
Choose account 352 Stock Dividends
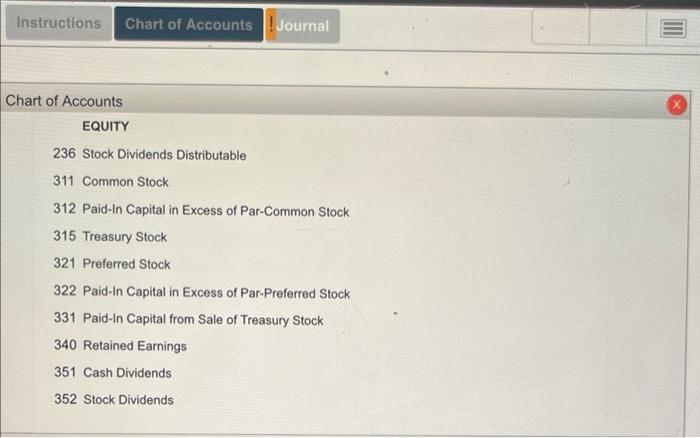114,399
